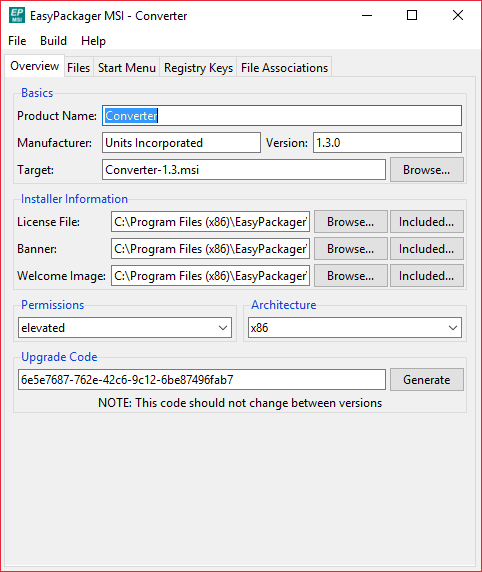The width and height of the screenshot is (482, 572).
Task: Click the Manufacturer input field
Action: pyautogui.click(x=181, y=143)
